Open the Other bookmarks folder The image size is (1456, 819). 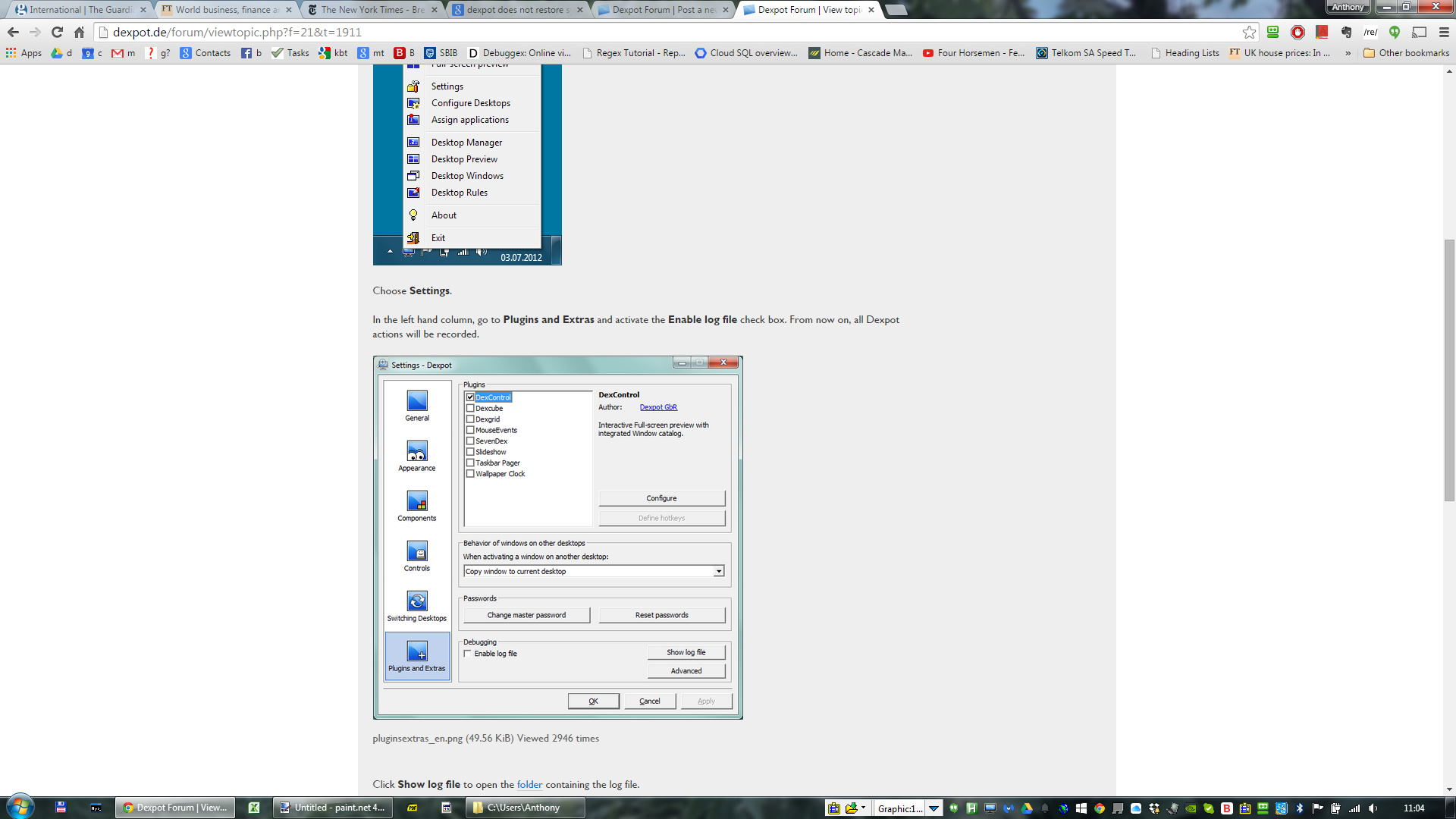(x=1407, y=53)
